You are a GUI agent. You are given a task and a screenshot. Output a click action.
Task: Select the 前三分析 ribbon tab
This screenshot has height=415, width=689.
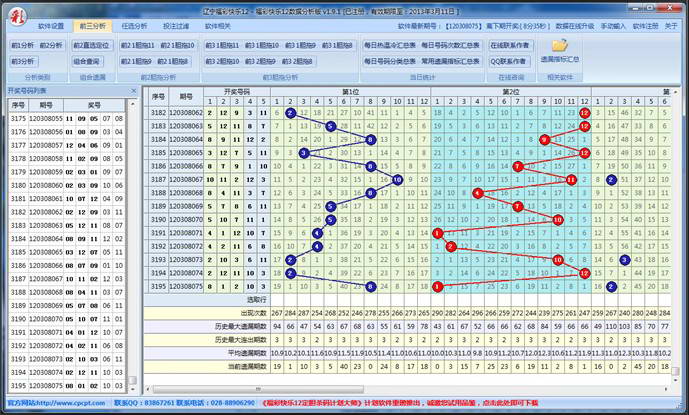(92, 26)
